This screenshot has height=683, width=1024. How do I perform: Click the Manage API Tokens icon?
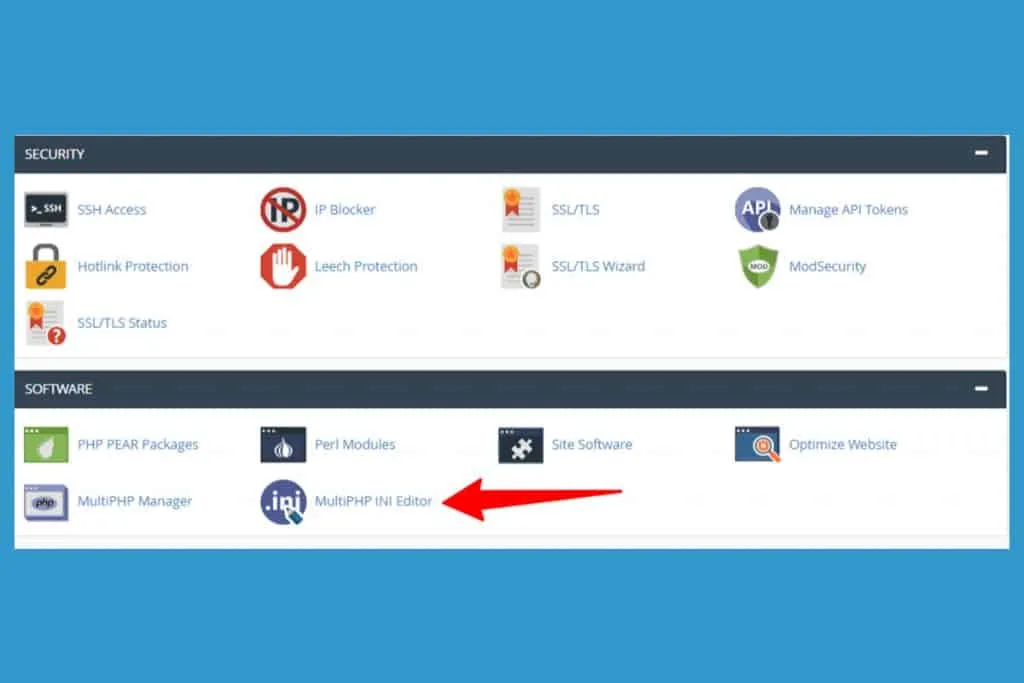click(x=758, y=210)
